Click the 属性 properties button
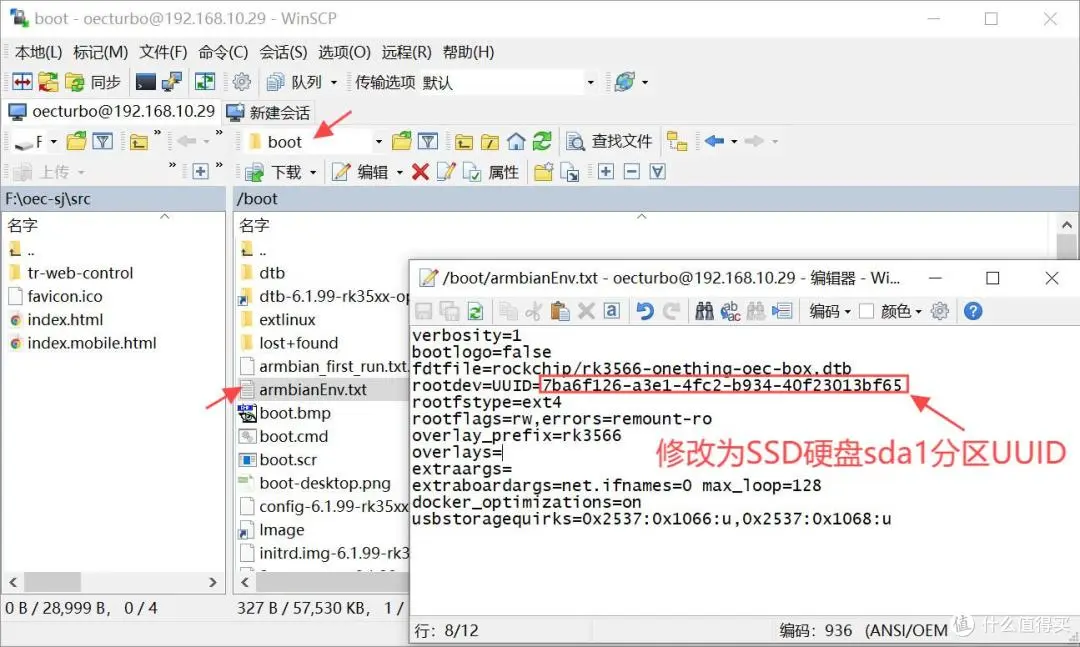Screen dimensions: 1080x647 point(491,172)
